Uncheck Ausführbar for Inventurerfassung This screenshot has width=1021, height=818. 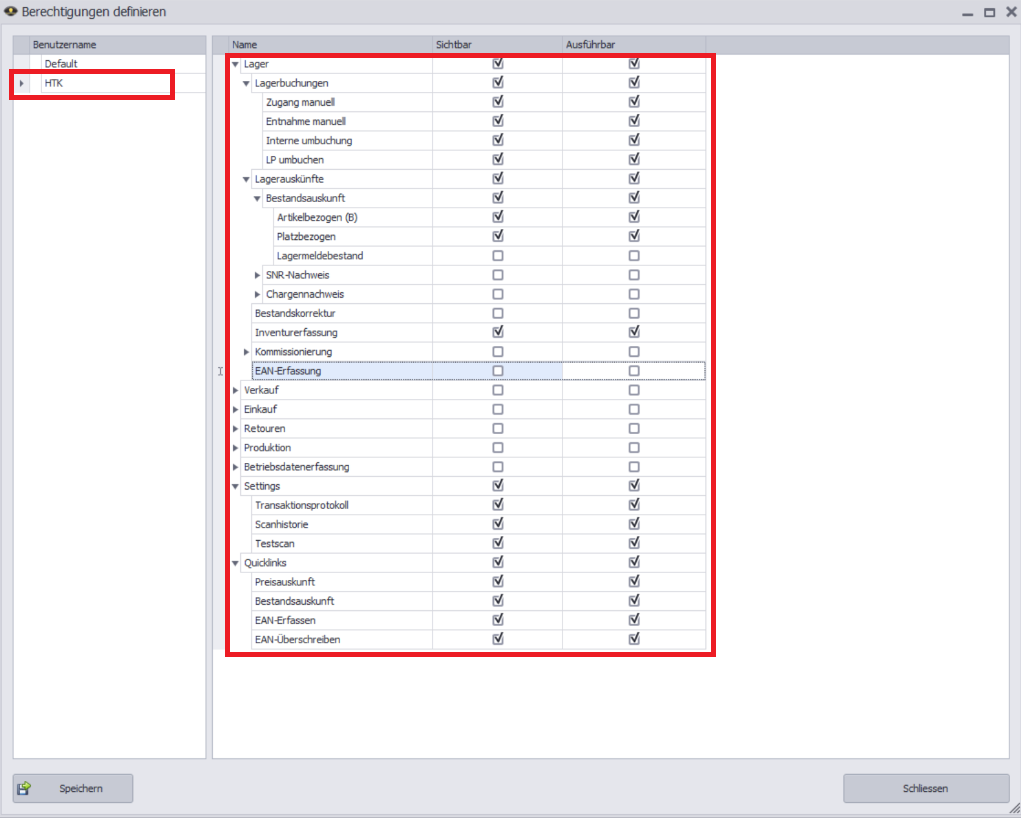(634, 332)
